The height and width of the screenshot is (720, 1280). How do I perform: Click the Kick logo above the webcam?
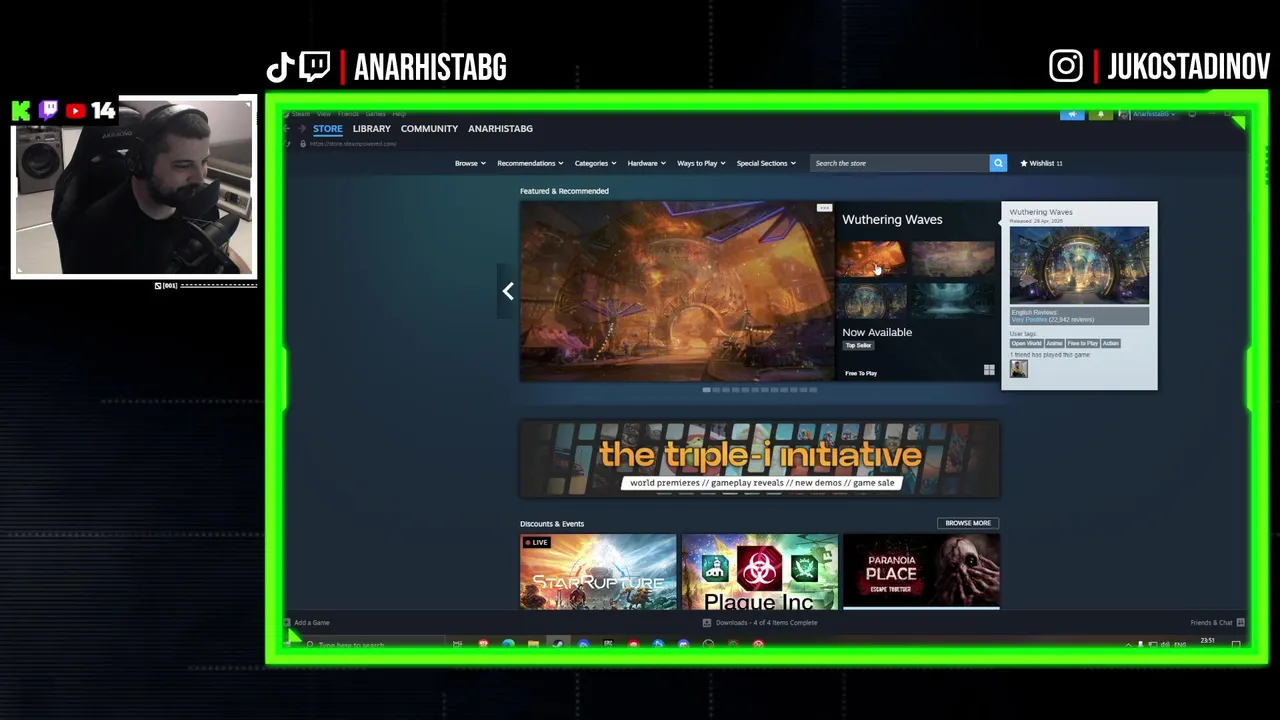[x=21, y=110]
